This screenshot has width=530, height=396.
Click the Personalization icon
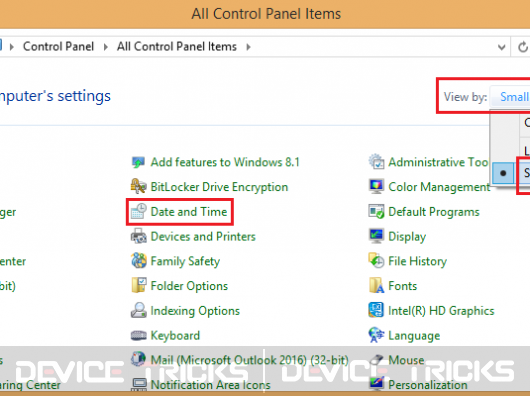377,384
